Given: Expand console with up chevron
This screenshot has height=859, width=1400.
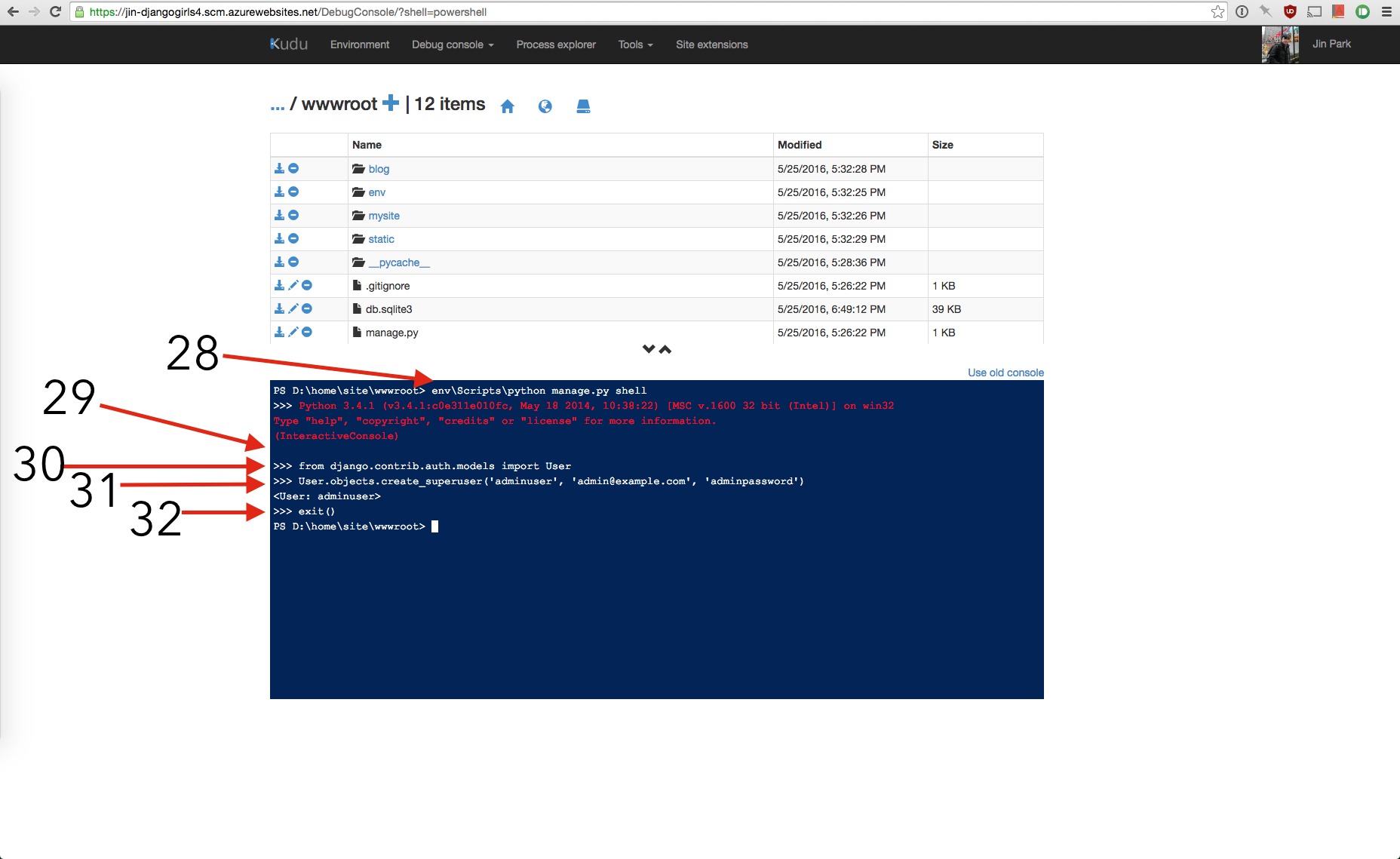Looking at the screenshot, I should pos(665,349).
